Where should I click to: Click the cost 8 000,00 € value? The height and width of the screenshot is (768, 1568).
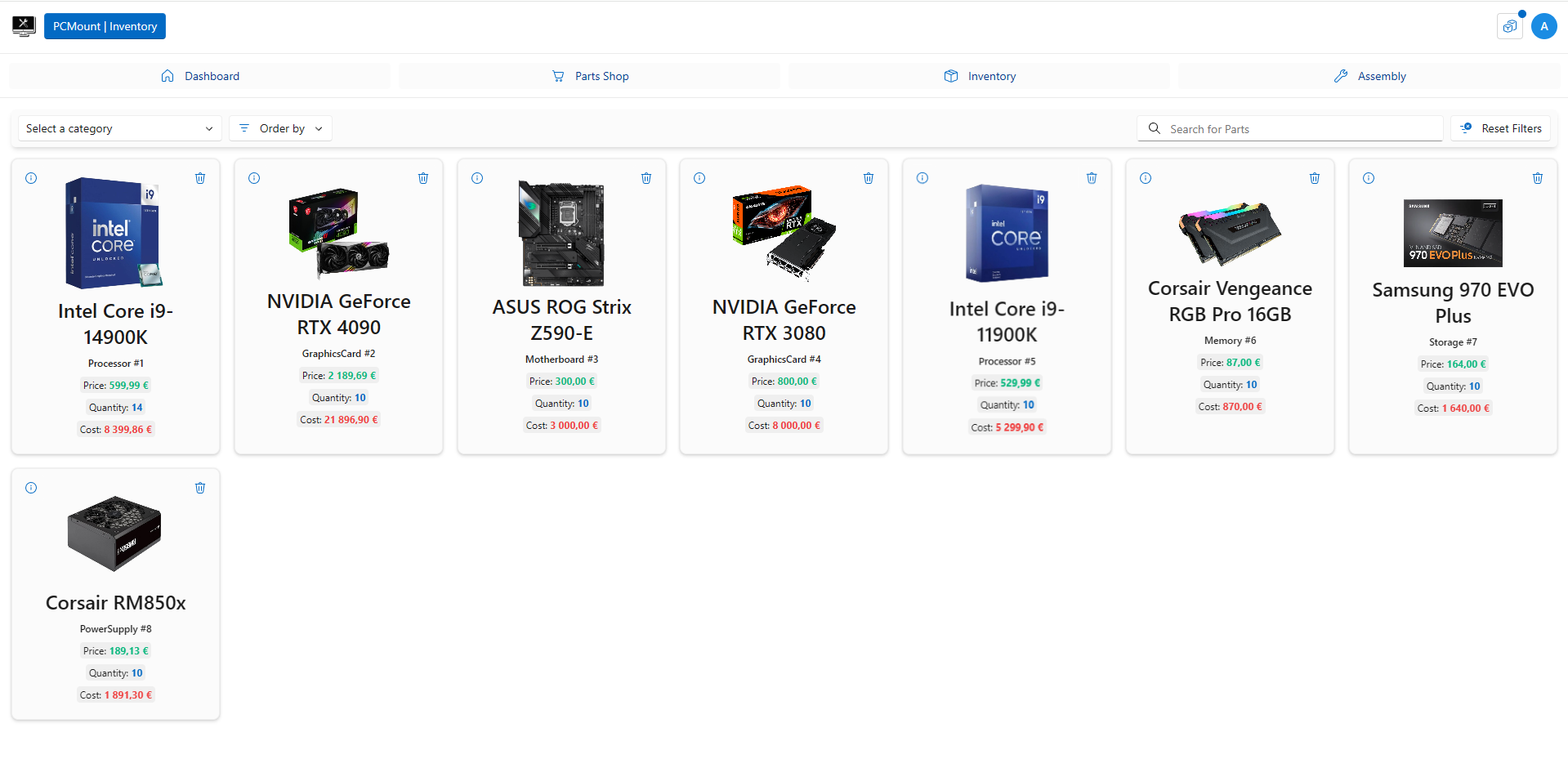[x=797, y=425]
